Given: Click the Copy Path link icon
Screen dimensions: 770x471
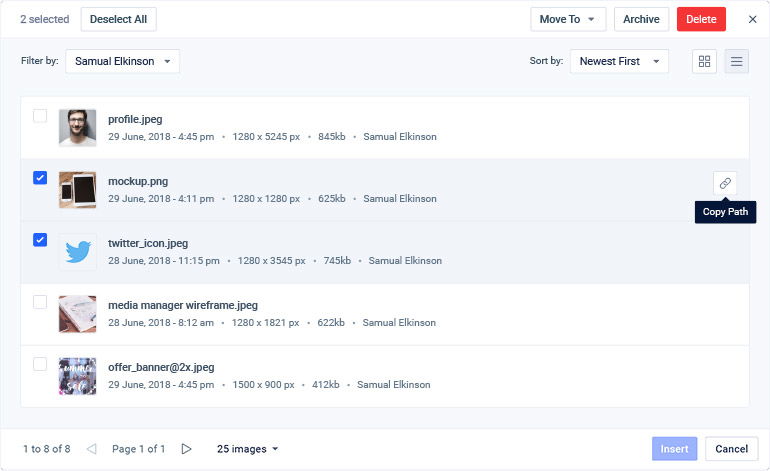Looking at the screenshot, I should point(725,183).
